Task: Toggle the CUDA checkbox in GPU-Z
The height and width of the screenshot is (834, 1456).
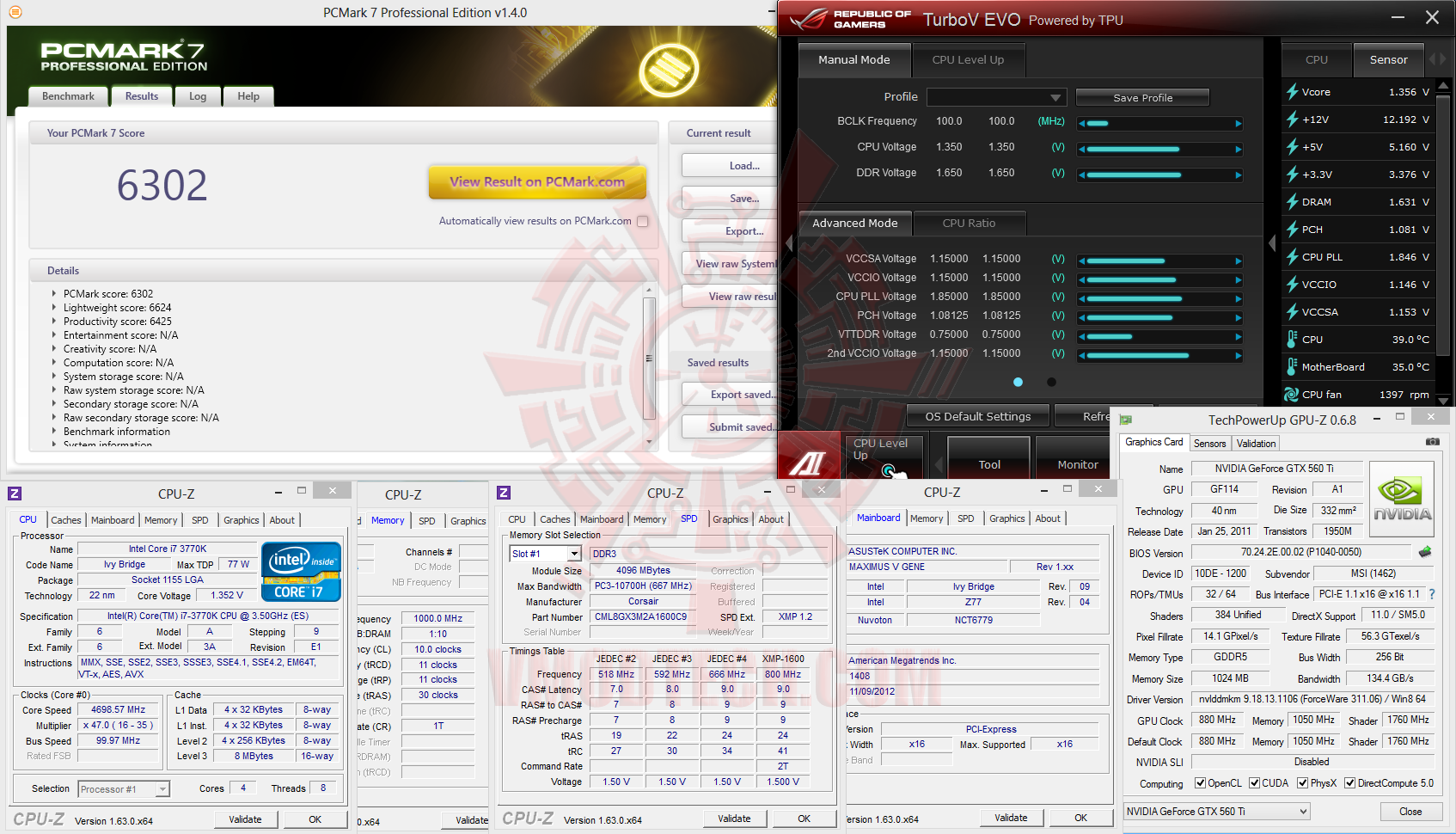Action: coord(1255,783)
